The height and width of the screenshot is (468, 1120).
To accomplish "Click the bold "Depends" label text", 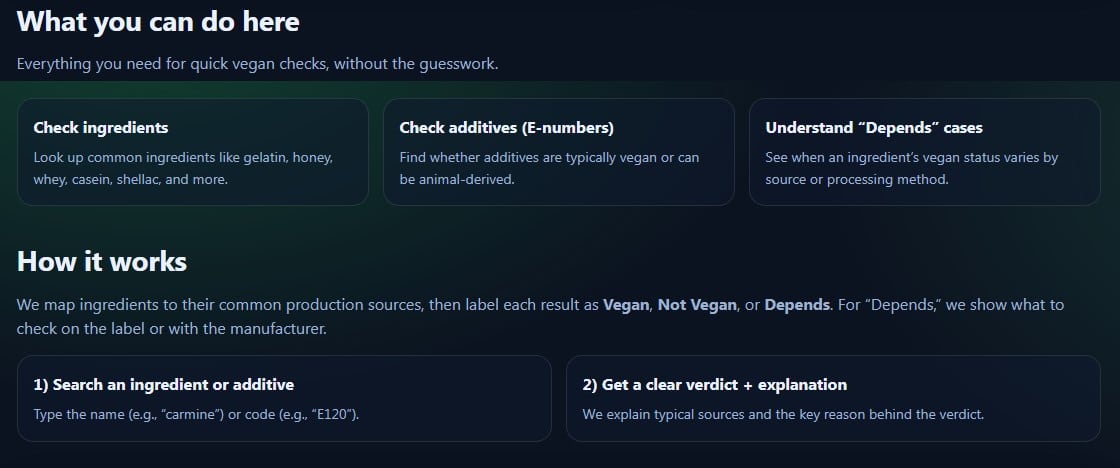I will [x=797, y=305].
